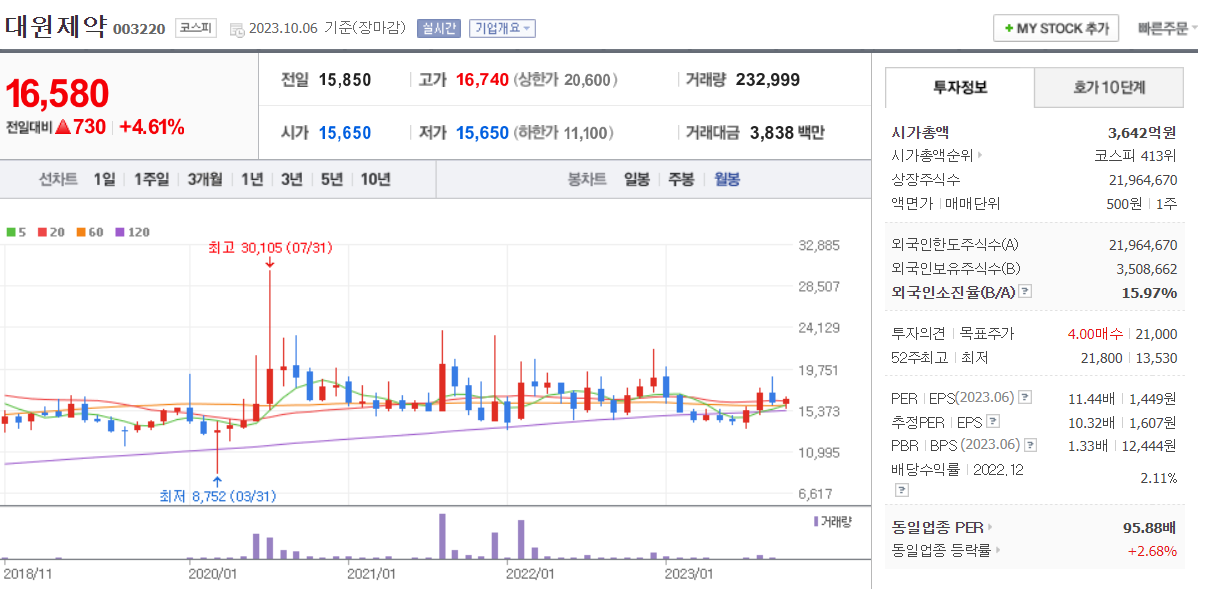This screenshot has height=589, width=1209.
Task: Click the 2.11% dividend yield value
Action: (x=1159, y=478)
